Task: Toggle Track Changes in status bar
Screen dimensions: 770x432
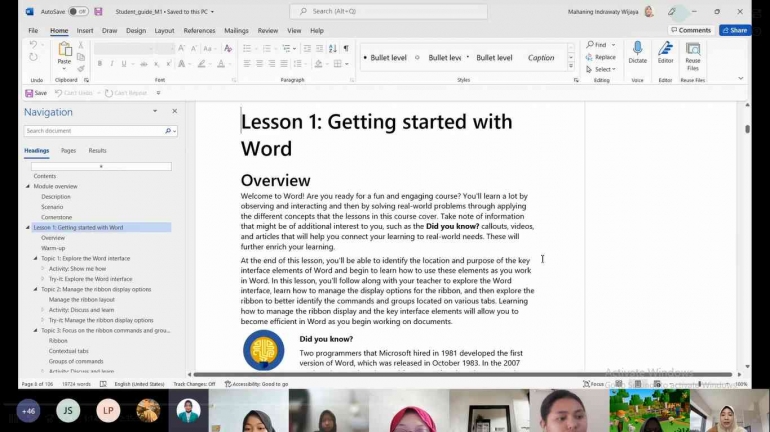Action: (193, 384)
